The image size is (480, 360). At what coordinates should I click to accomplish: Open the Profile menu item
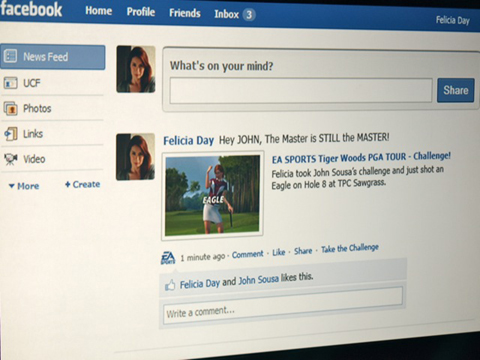pos(141,12)
